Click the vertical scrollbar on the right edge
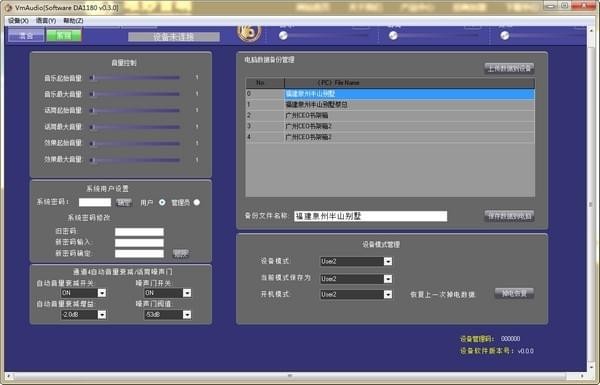Screen dimensions: 600x385 591,205
